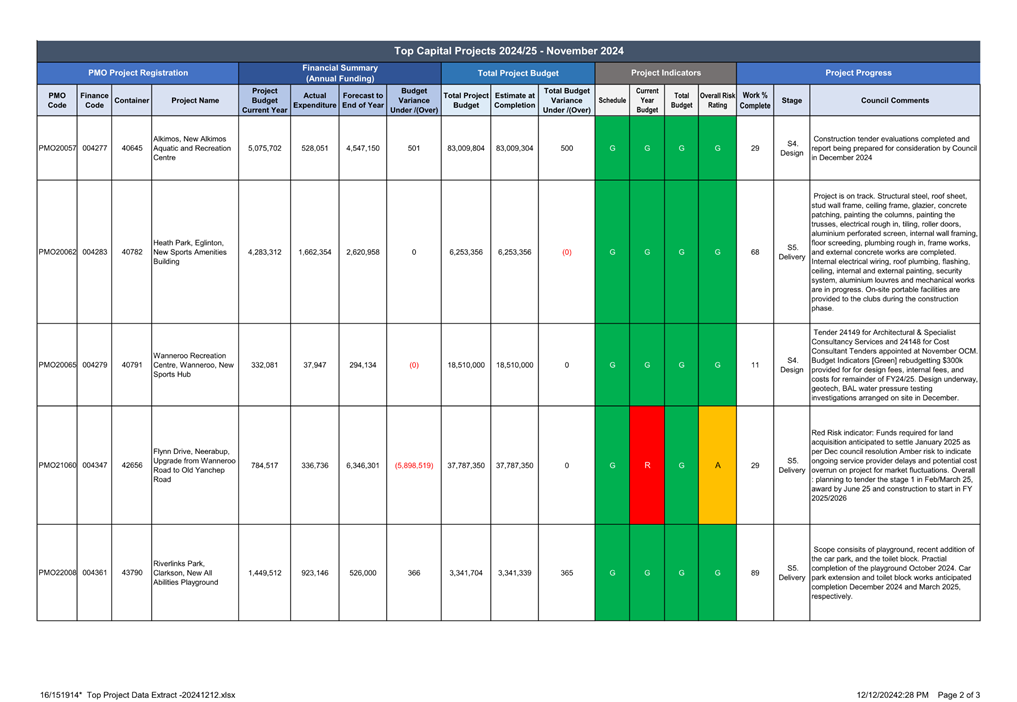Click the red Current Year Budget indicator

647,465
